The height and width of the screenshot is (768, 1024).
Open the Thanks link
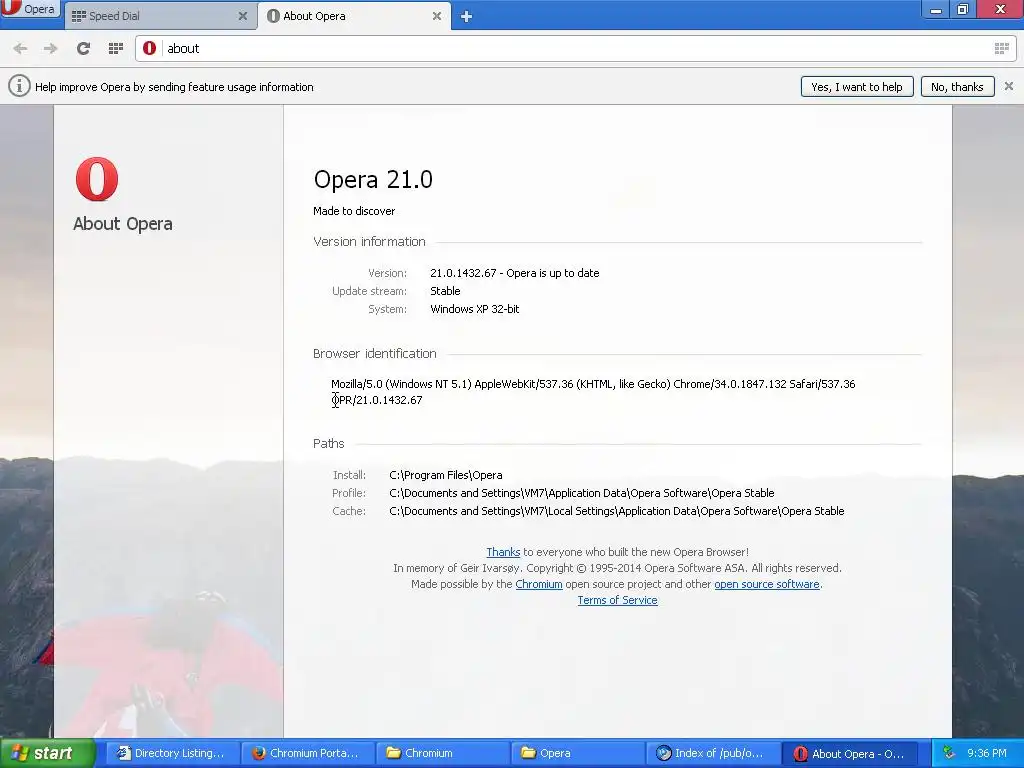[x=503, y=552]
